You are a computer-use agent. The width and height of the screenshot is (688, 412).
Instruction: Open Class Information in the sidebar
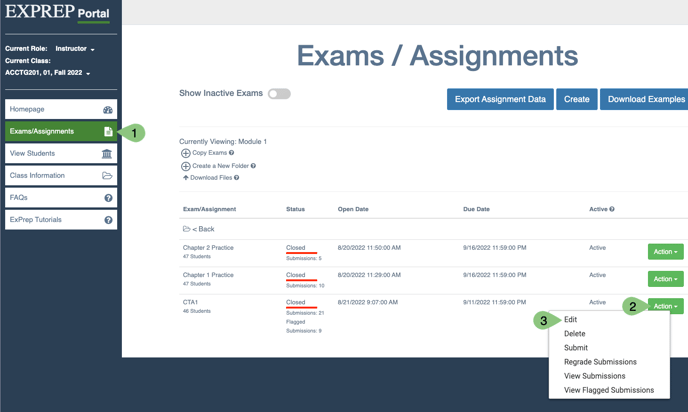pyautogui.click(x=61, y=176)
